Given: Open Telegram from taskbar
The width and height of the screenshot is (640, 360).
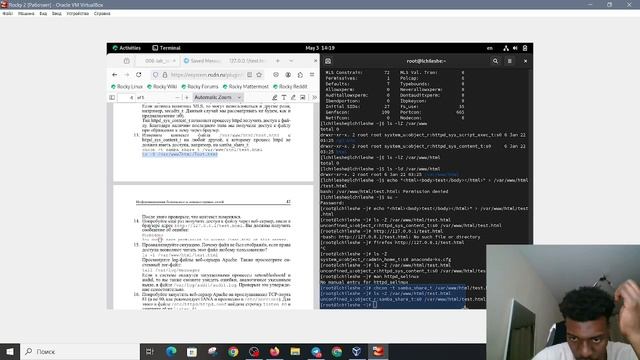Looking at the screenshot, I should tap(316, 351).
